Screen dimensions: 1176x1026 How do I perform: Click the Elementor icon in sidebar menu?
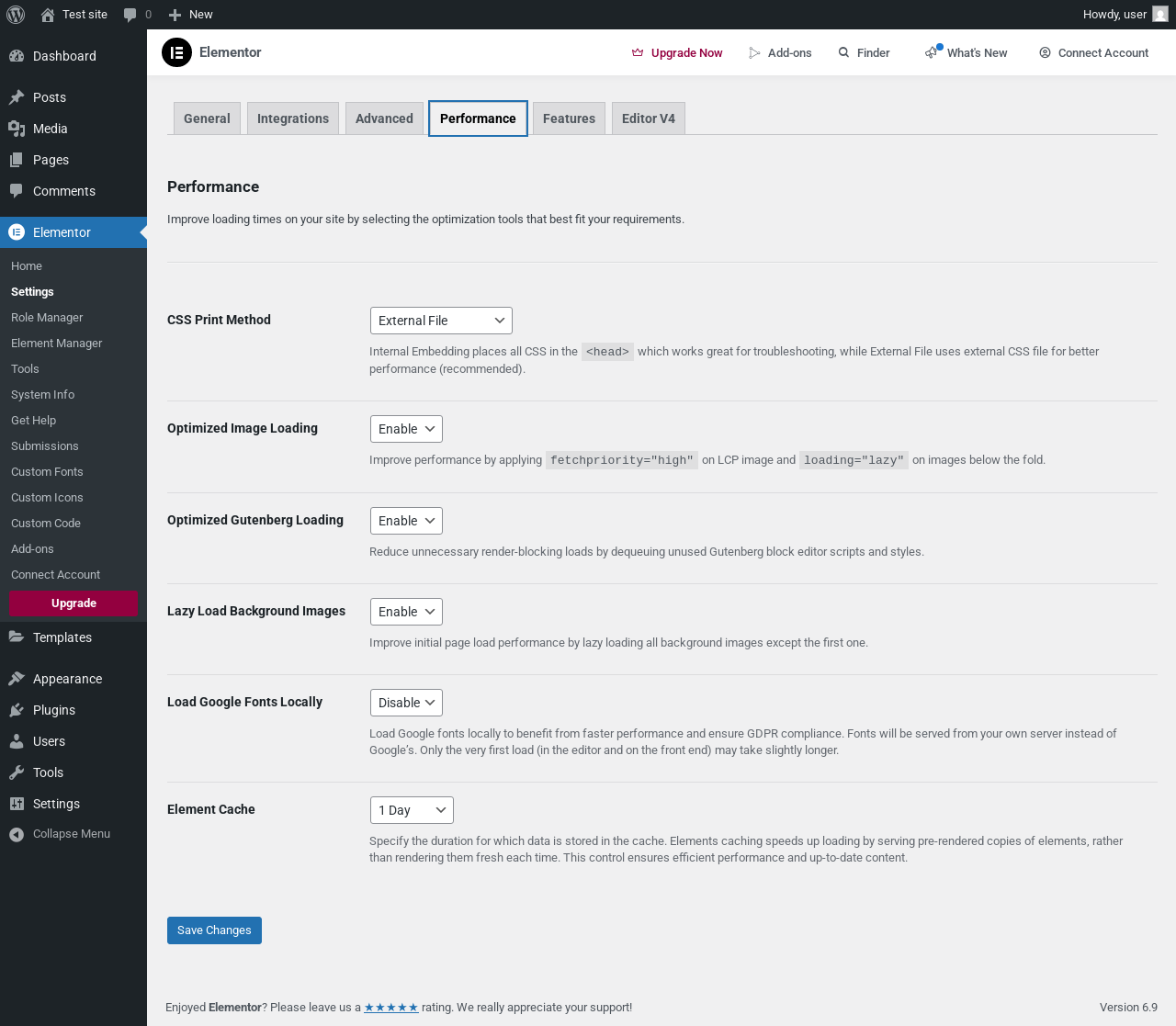tap(17, 232)
